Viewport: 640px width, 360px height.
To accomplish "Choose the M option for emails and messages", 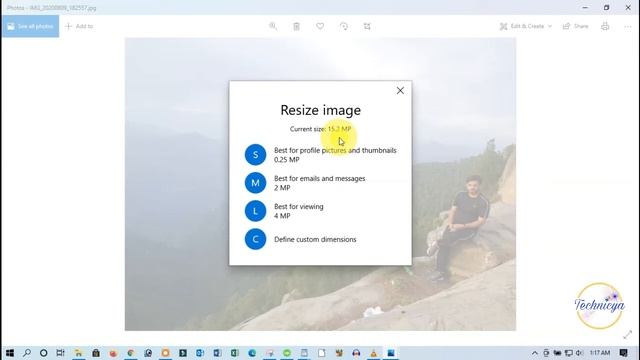I will tap(305, 183).
